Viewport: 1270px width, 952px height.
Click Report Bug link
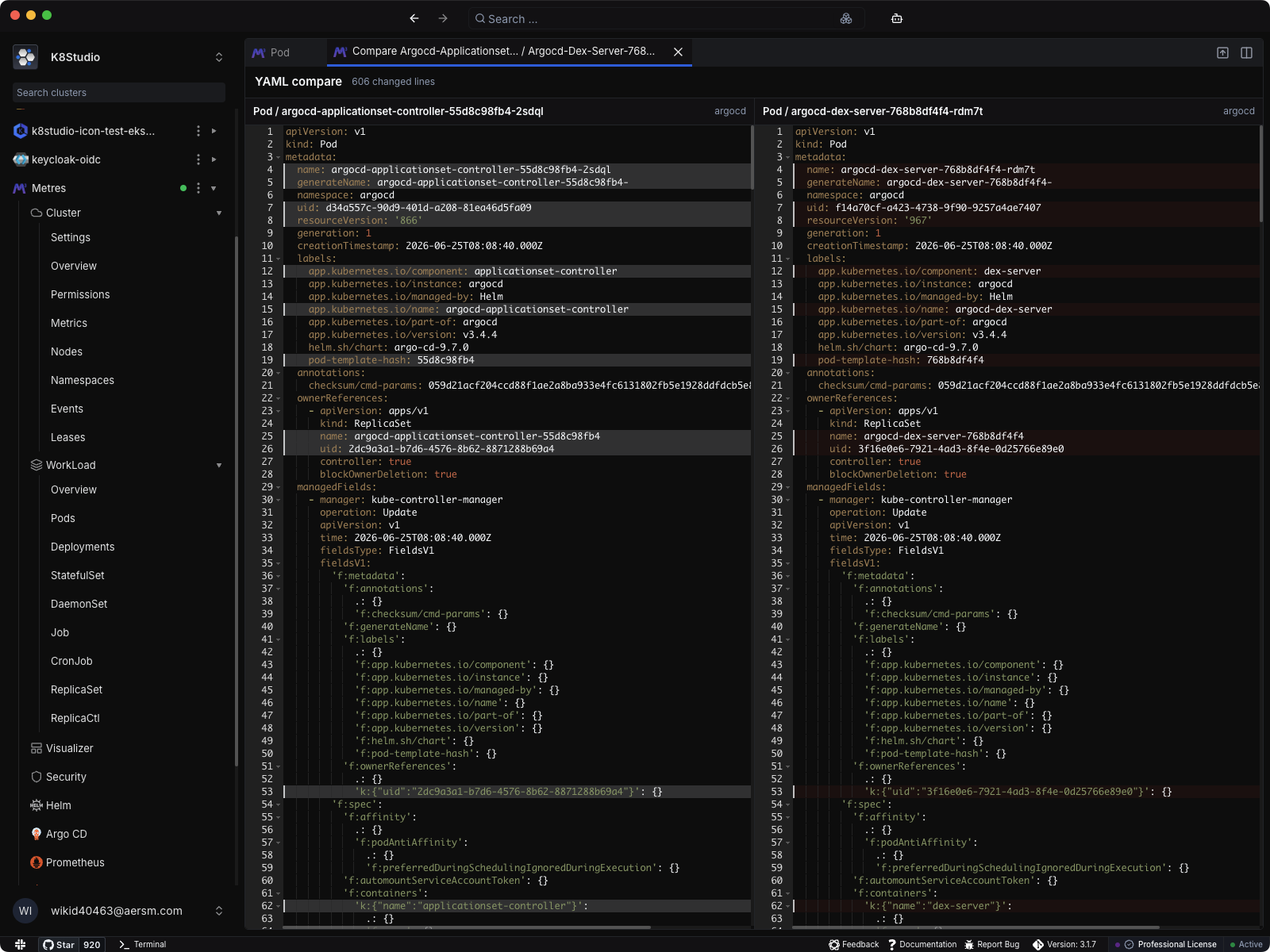(x=992, y=944)
